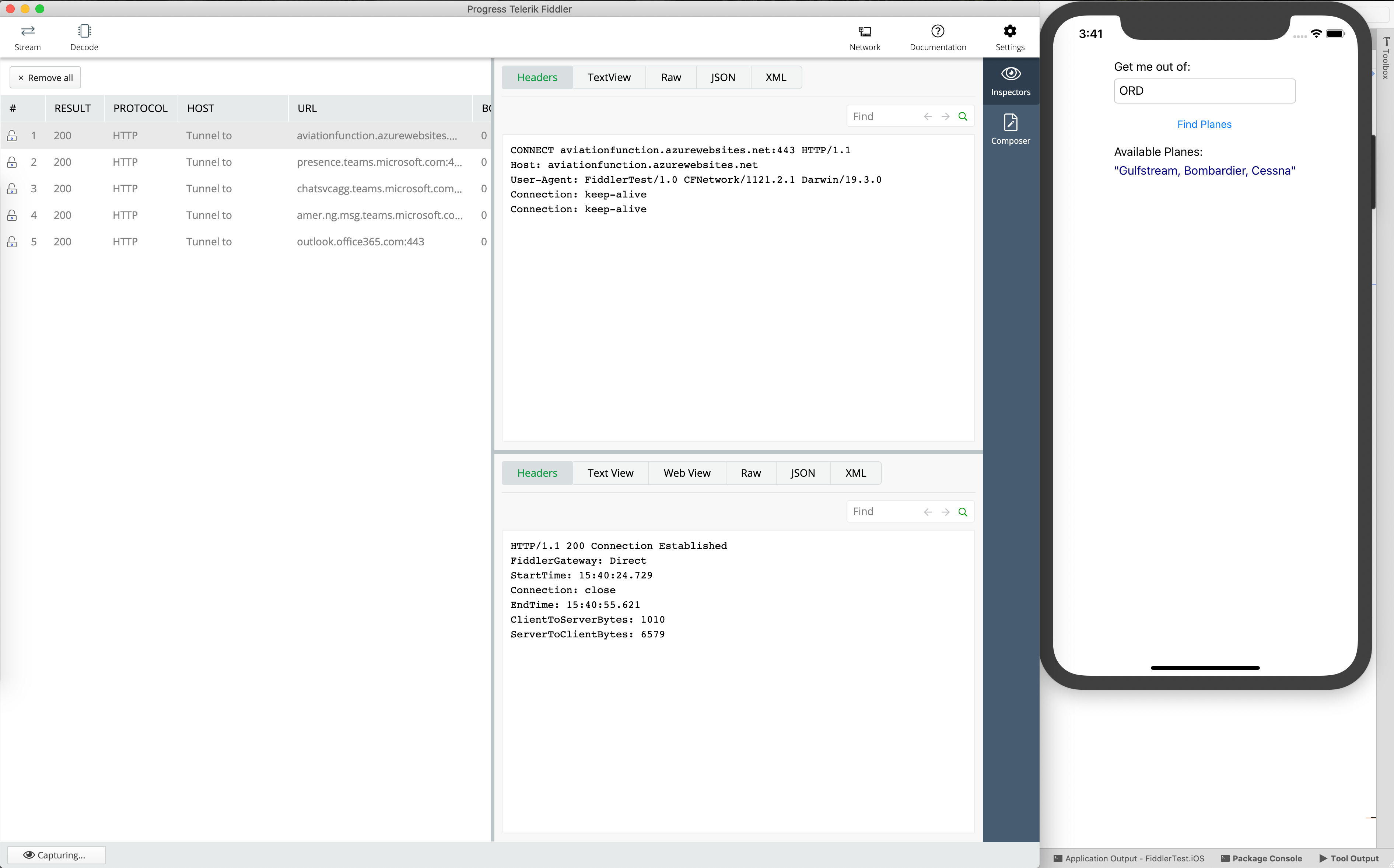Click the lock icon for session 2

click(11, 162)
